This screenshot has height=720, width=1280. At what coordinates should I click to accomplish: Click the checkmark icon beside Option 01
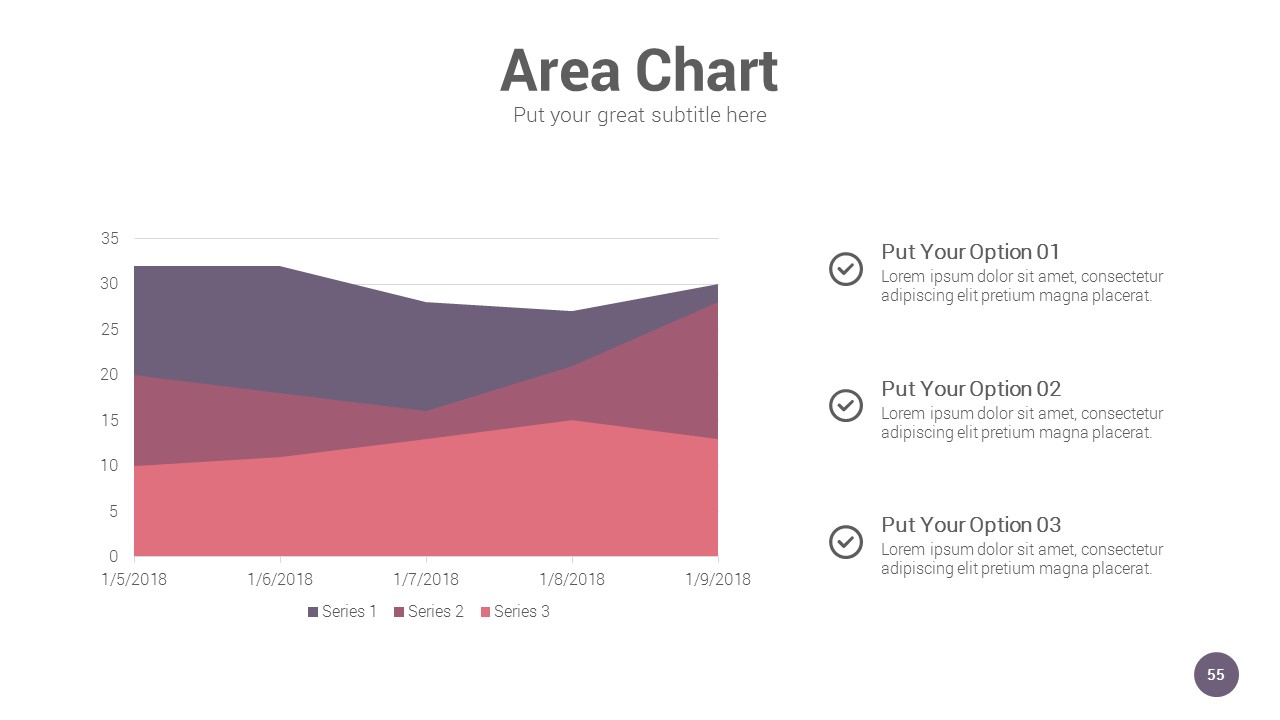pyautogui.click(x=846, y=269)
